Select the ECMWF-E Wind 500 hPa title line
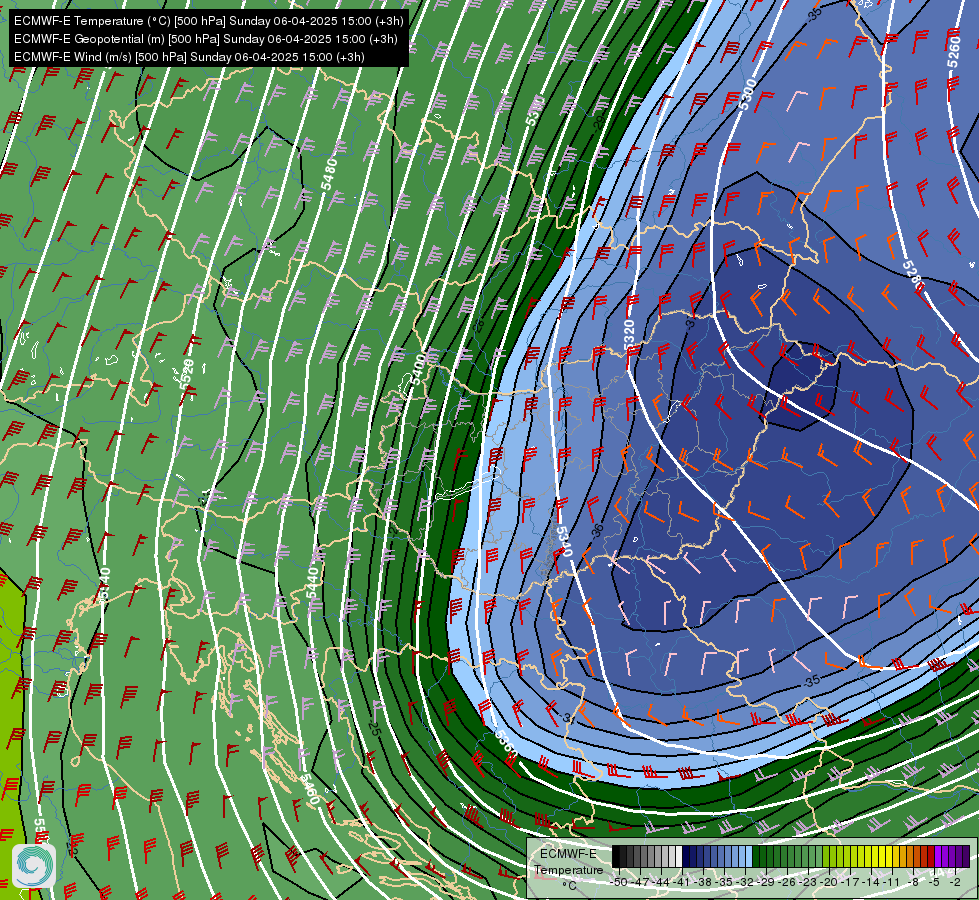The height and width of the screenshot is (900, 979). click(x=189, y=57)
